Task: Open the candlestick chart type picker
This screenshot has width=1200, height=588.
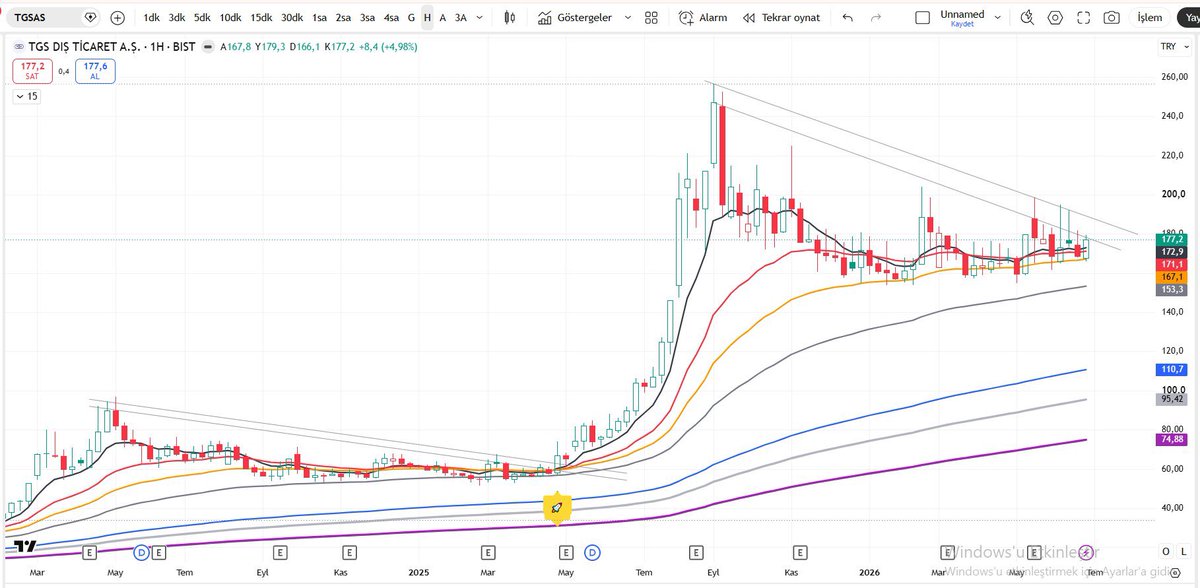Action: click(510, 17)
